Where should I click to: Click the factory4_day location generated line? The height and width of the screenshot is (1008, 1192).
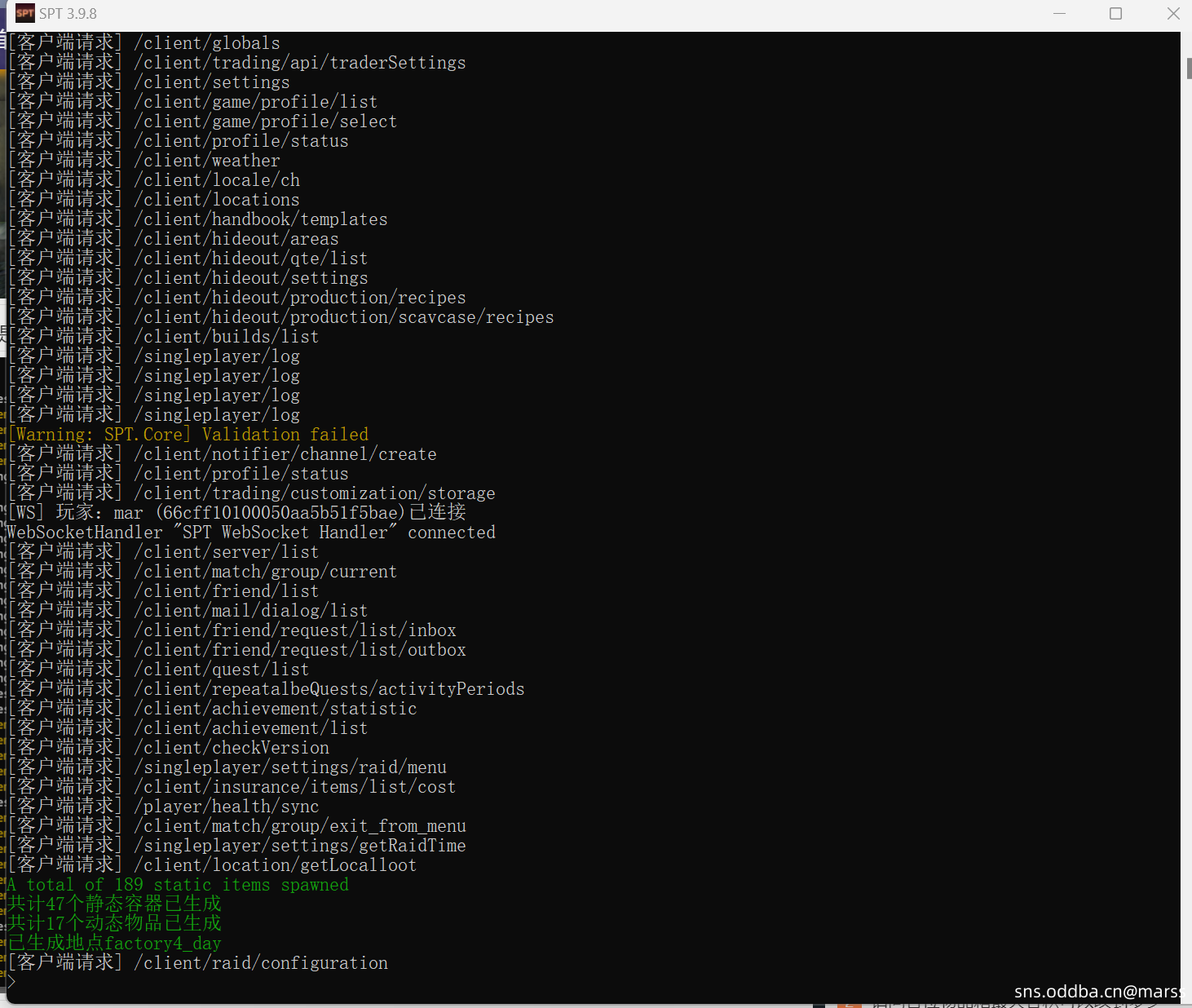115,944
